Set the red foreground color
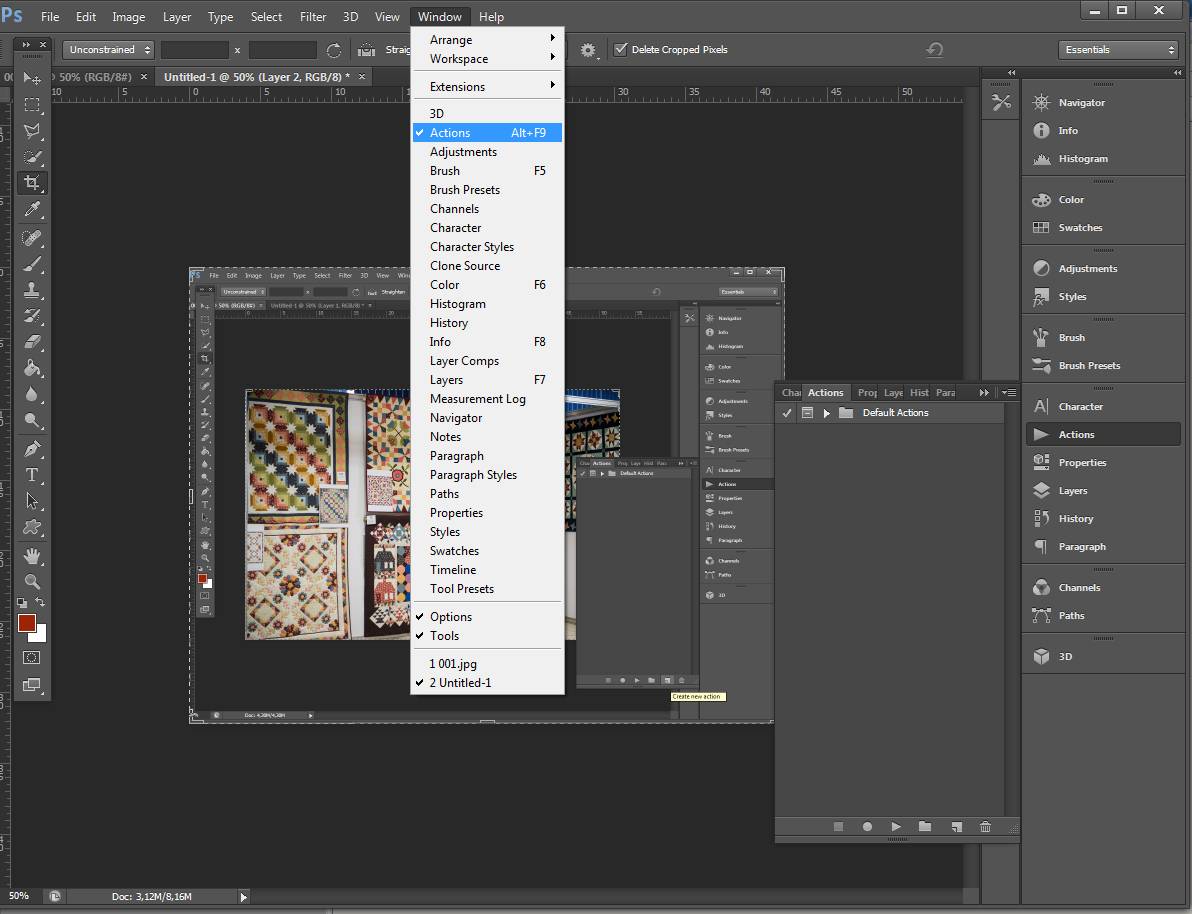The height and width of the screenshot is (914, 1192). point(26,622)
